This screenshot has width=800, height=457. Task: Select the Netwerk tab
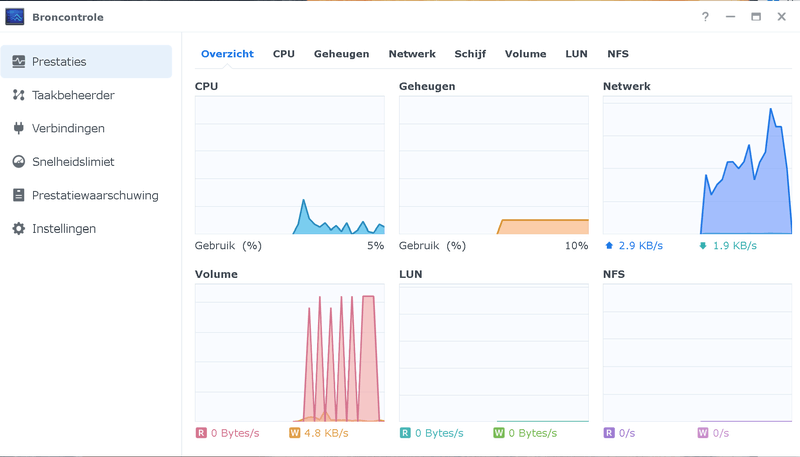click(412, 54)
